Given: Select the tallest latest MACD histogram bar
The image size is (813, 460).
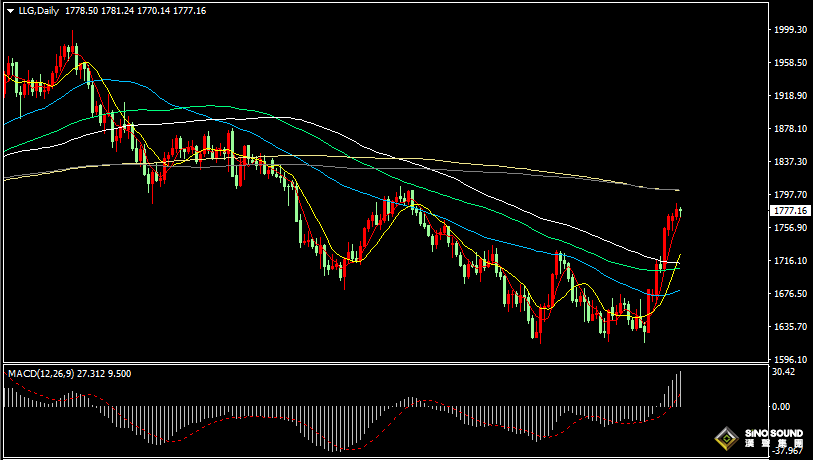Looking at the screenshot, I should (x=680, y=388).
